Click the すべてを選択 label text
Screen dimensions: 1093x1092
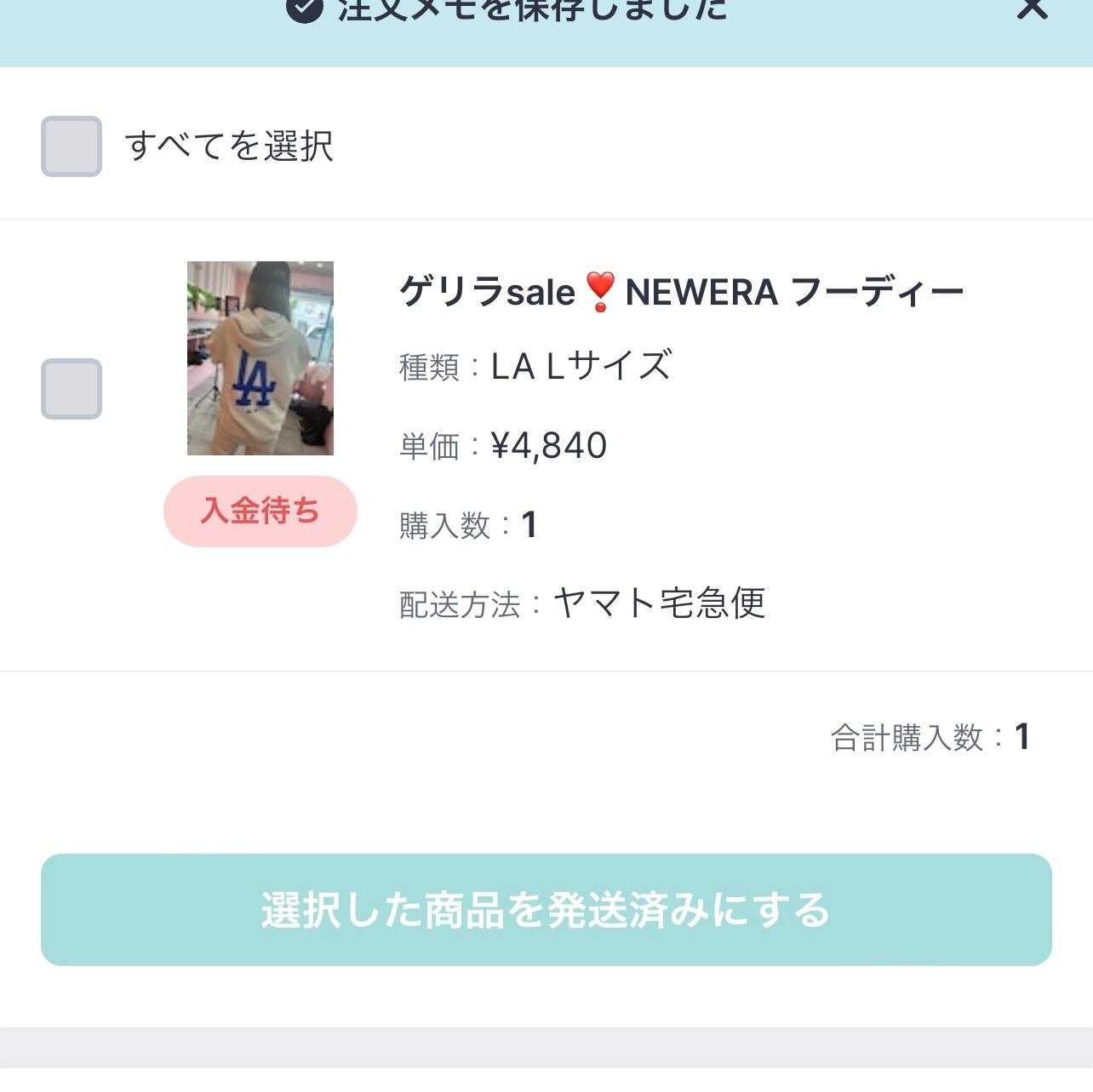[x=229, y=146]
